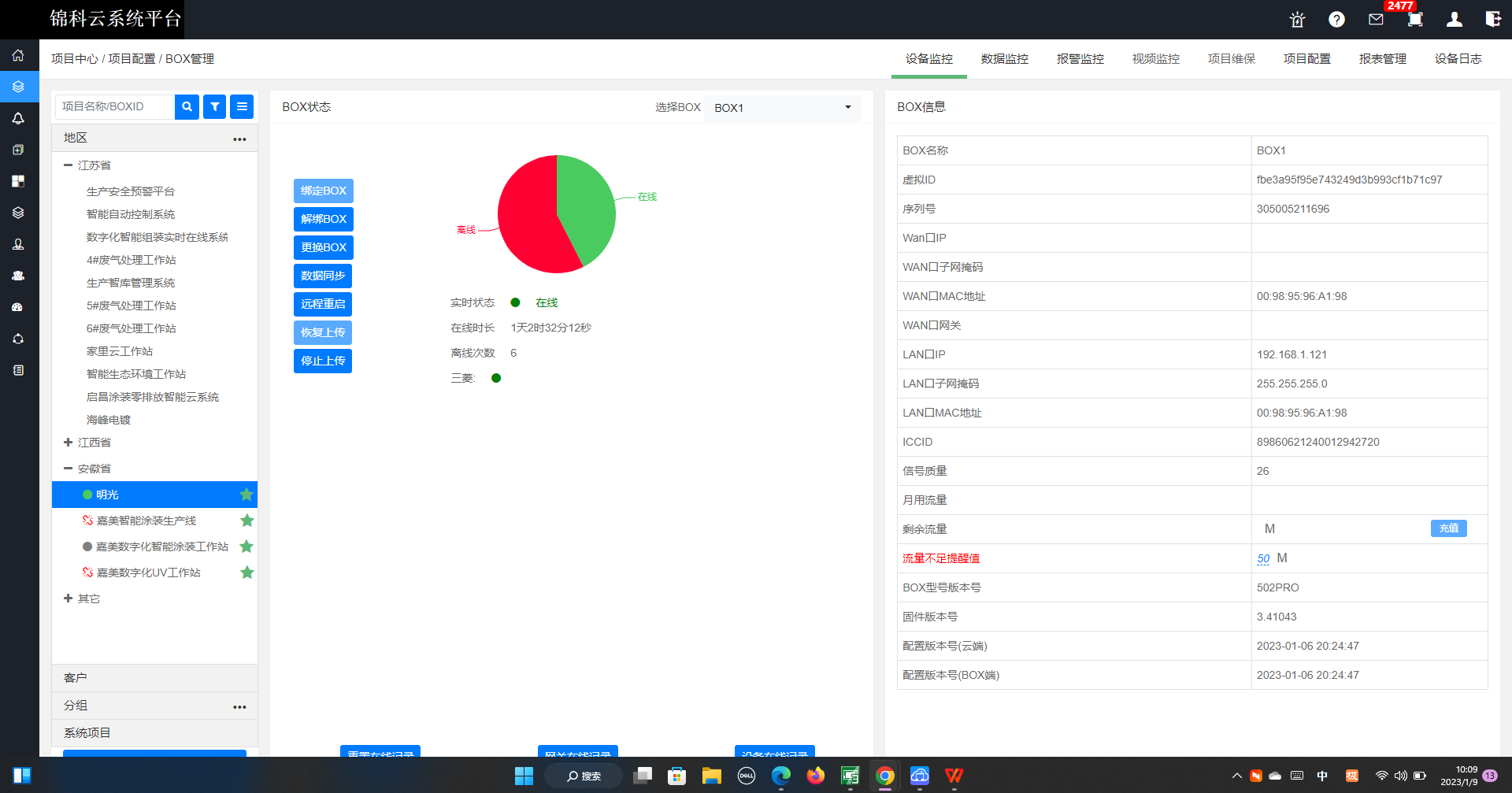Screen dimensions: 1512x793
Task: Click the 项目名称/BOXID search field
Action: pyautogui.click(x=115, y=106)
